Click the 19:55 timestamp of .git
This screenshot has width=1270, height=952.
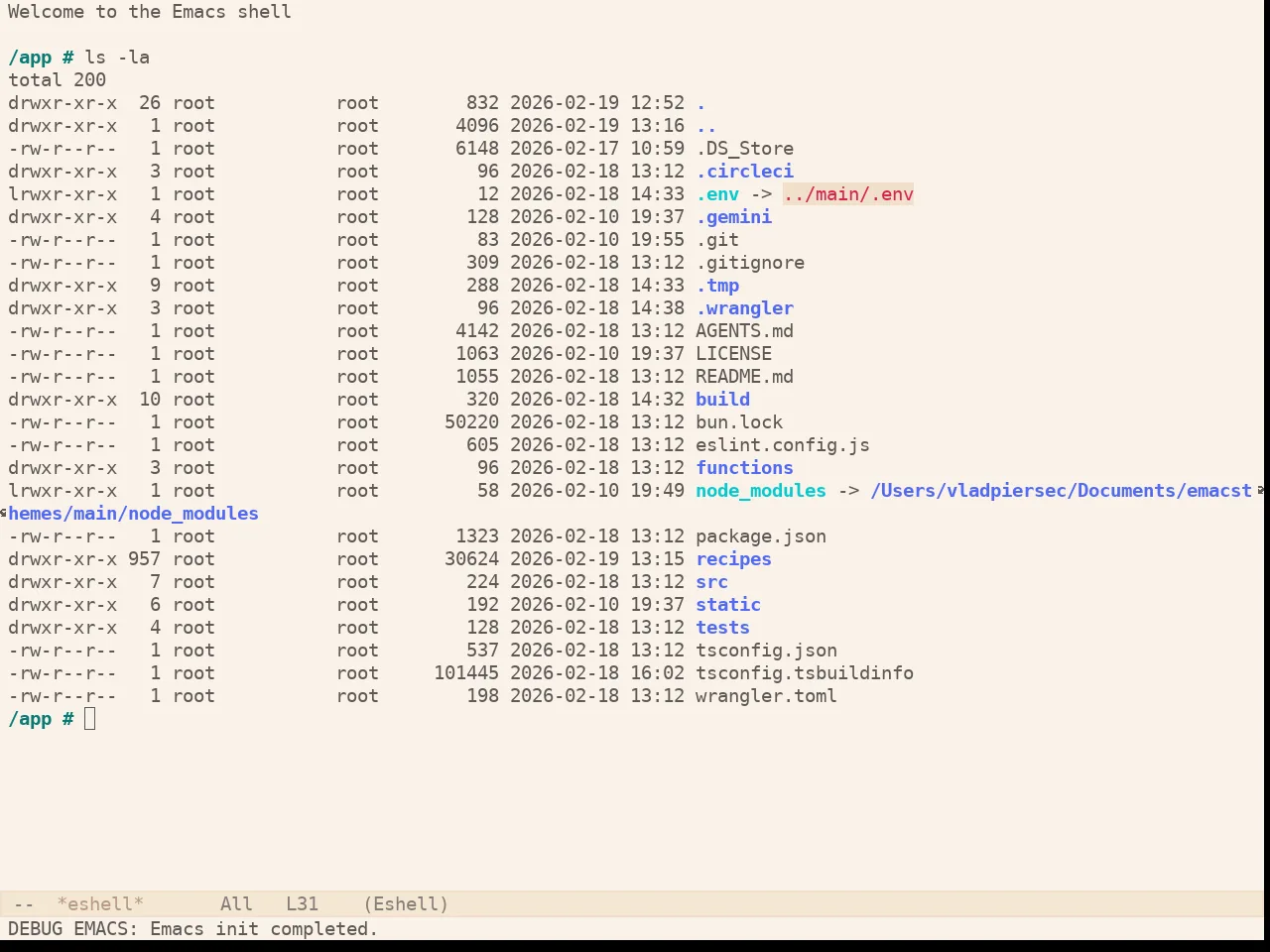click(x=657, y=240)
